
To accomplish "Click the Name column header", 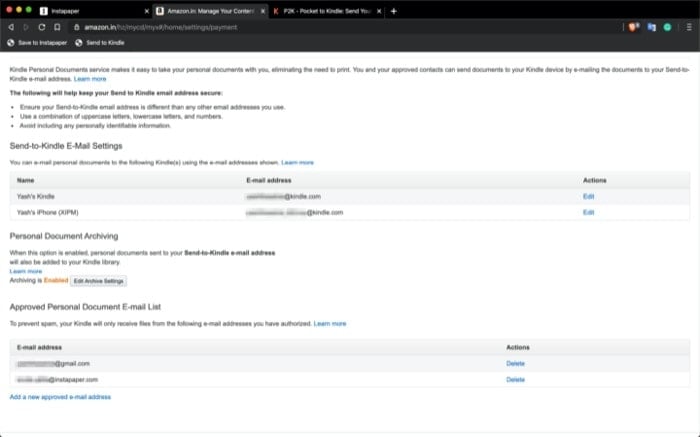I will pyautogui.click(x=25, y=180).
